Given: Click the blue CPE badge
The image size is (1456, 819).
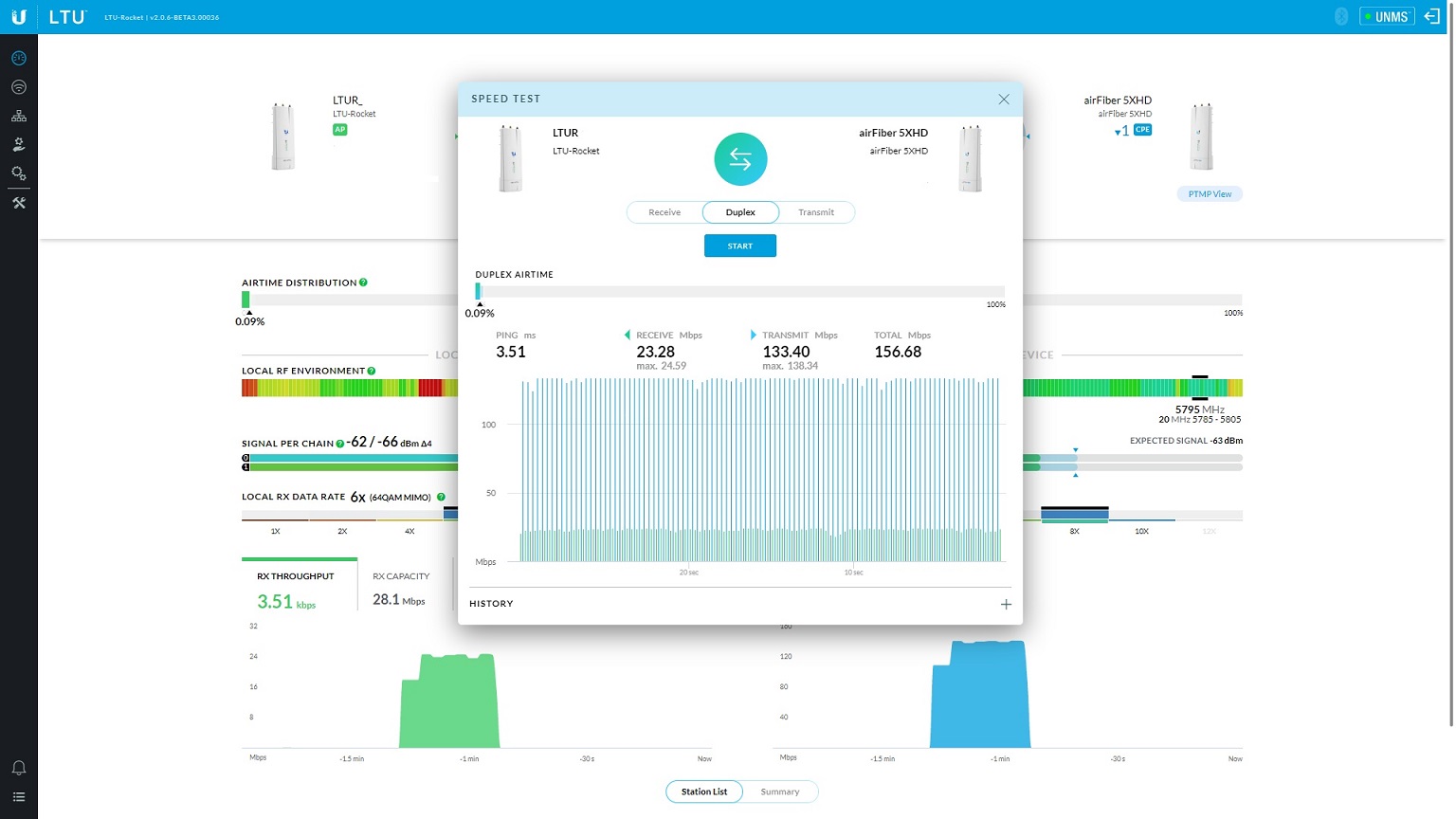Looking at the screenshot, I should (x=1142, y=130).
